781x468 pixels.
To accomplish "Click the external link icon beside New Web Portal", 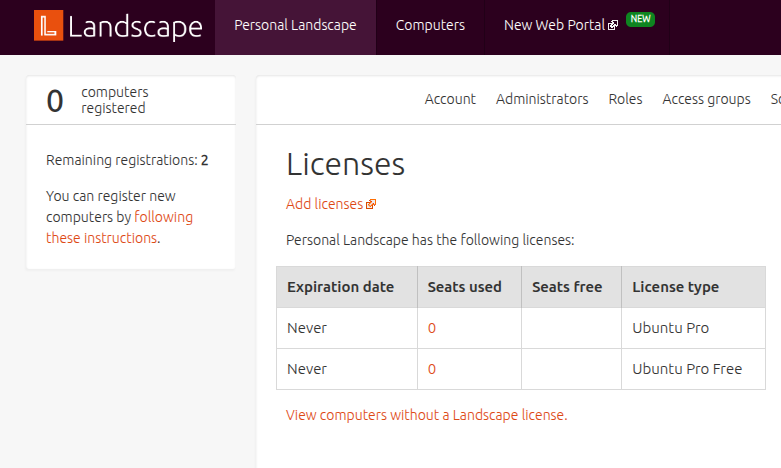I will (x=613, y=25).
